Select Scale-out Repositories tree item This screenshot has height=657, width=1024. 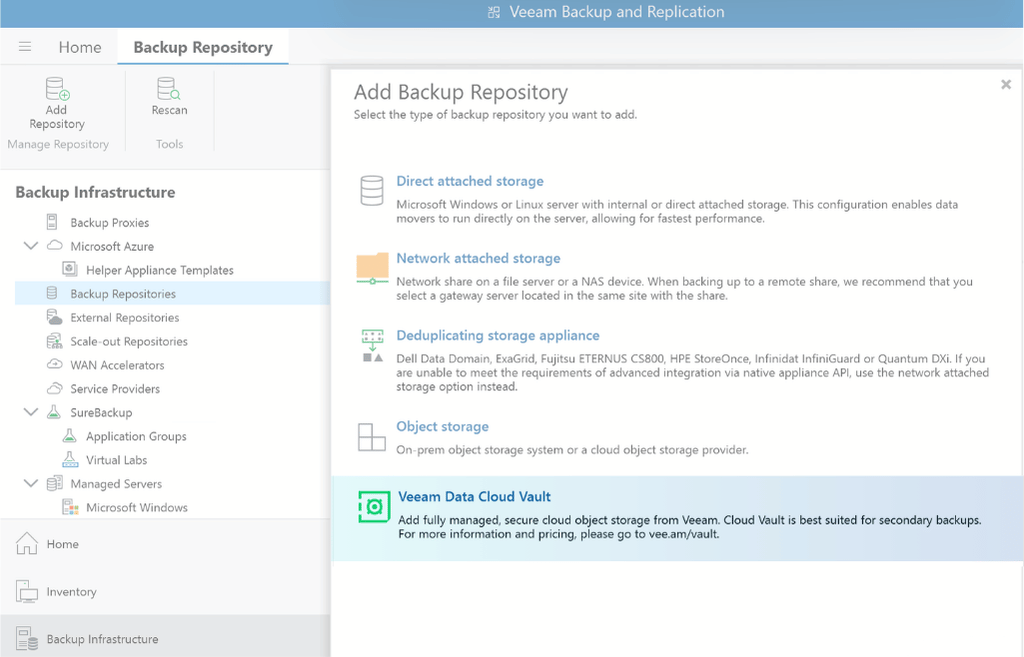[x=129, y=342]
